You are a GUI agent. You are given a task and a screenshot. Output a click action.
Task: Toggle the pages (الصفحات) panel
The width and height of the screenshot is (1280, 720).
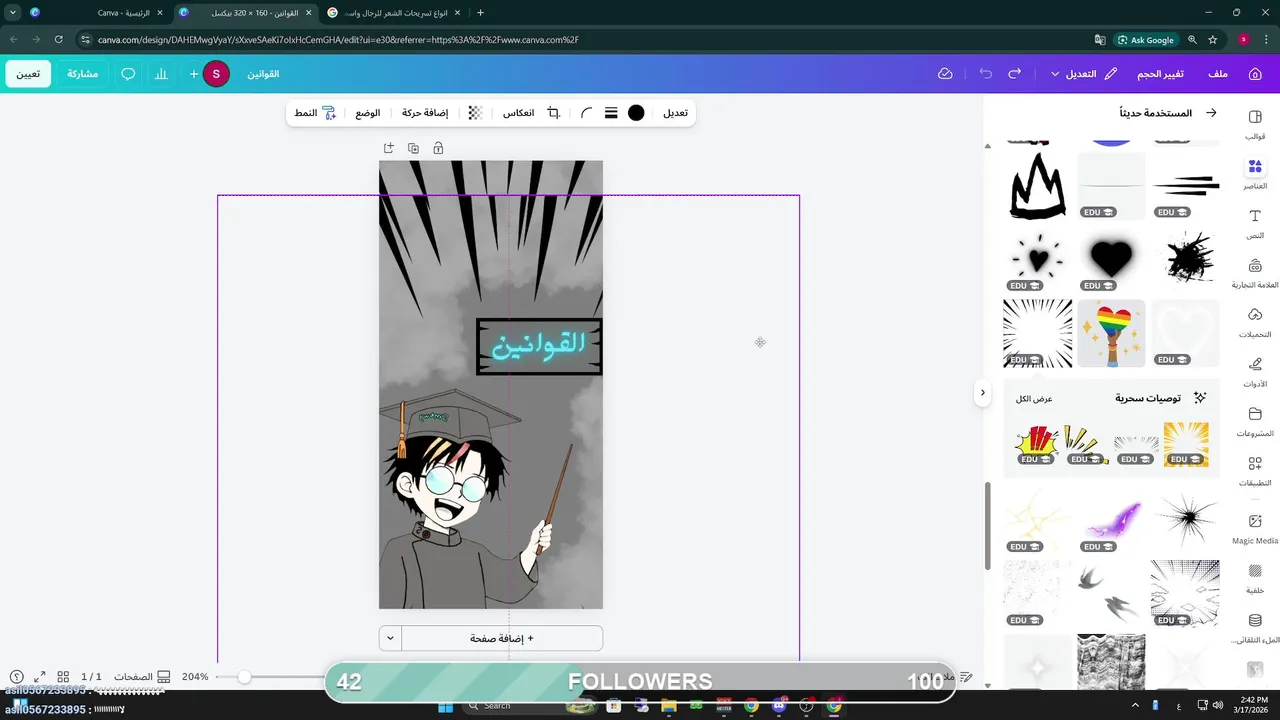pyautogui.click(x=142, y=677)
